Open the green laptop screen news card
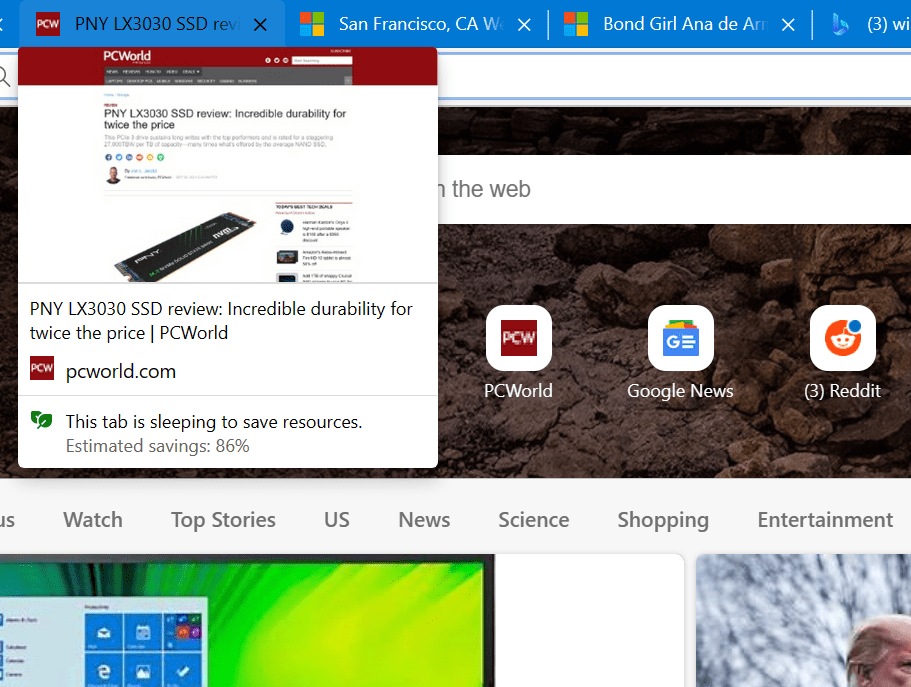This screenshot has width=911, height=687. coord(342,621)
